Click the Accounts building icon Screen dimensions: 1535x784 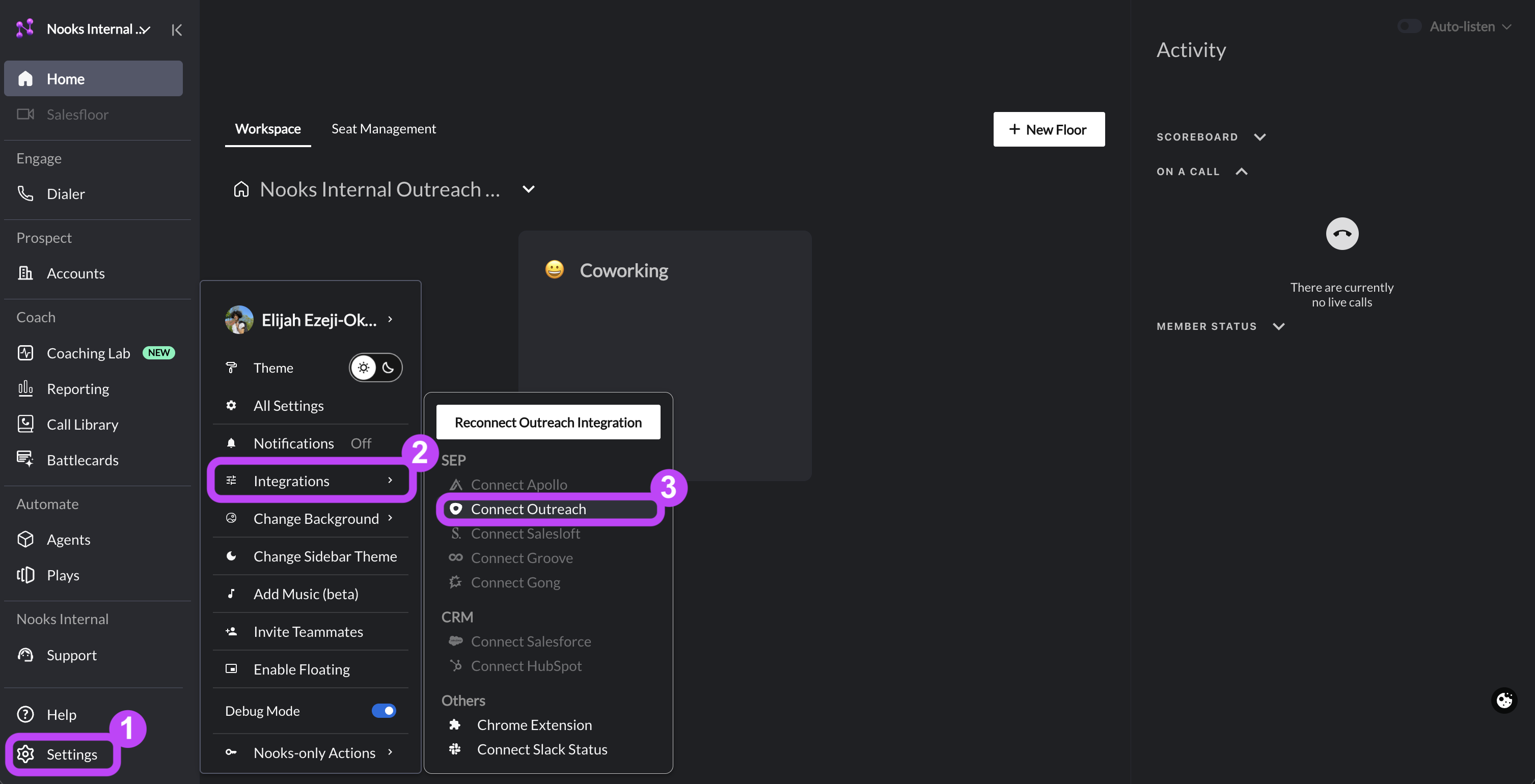pyautogui.click(x=25, y=273)
